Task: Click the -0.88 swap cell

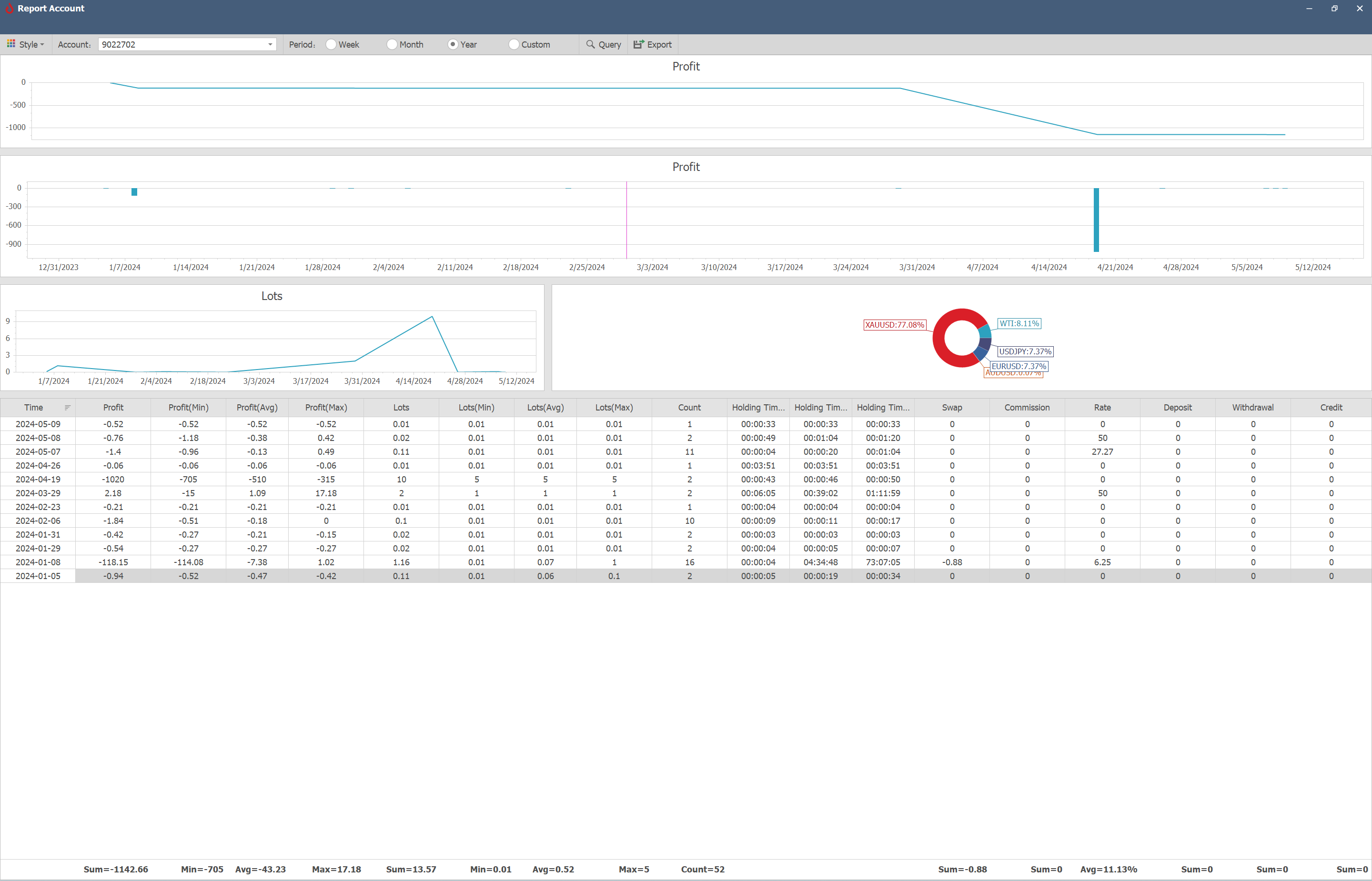Action: click(952, 562)
